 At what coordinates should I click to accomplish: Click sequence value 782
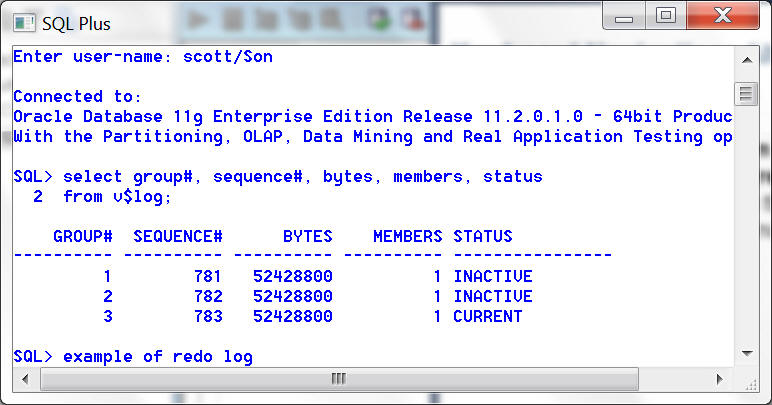208,297
